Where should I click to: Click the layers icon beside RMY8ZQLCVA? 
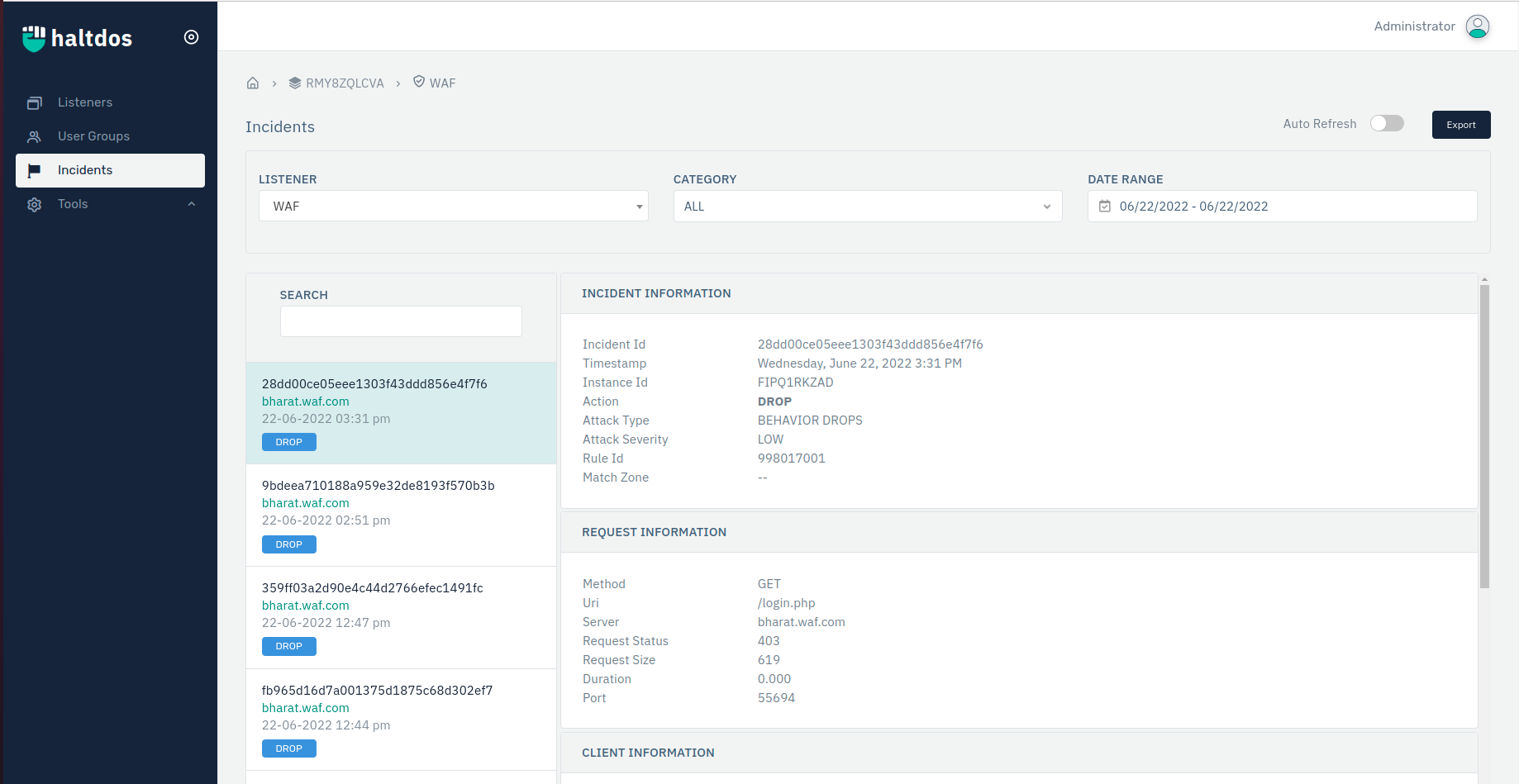(x=295, y=83)
